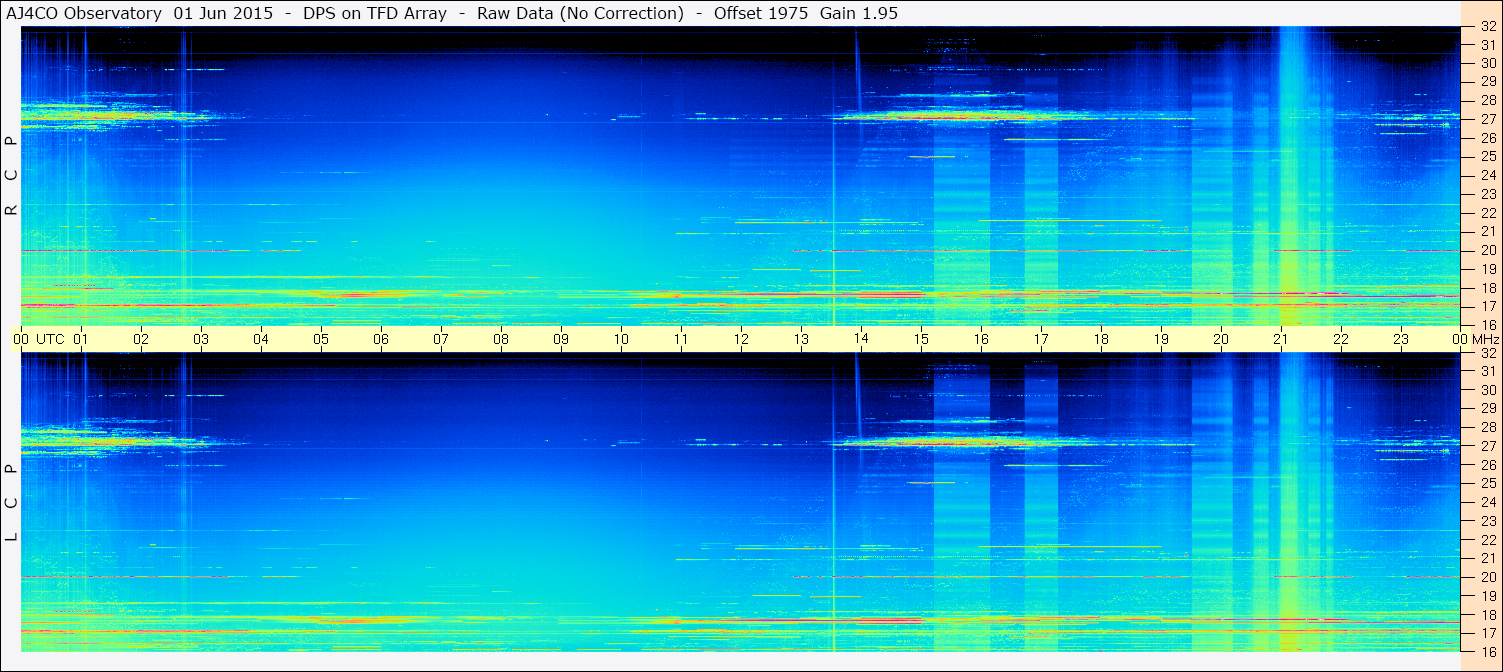
Task: Select the 01 hour time marker
Action: [x=81, y=339]
